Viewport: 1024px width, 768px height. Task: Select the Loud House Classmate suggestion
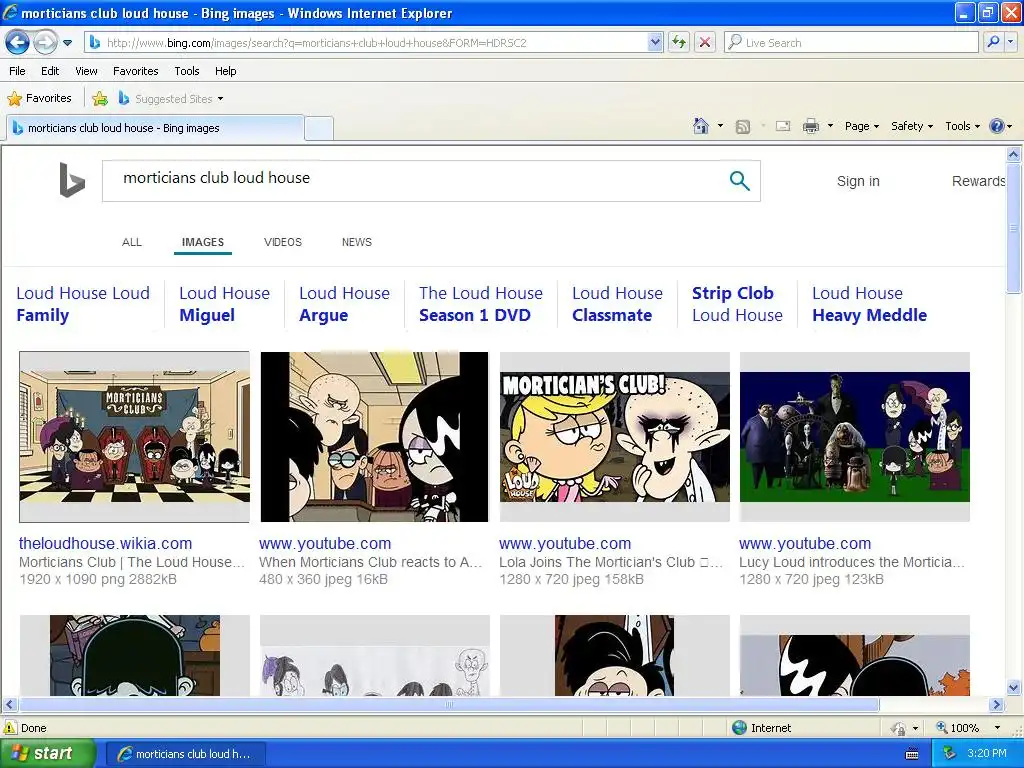pos(617,304)
